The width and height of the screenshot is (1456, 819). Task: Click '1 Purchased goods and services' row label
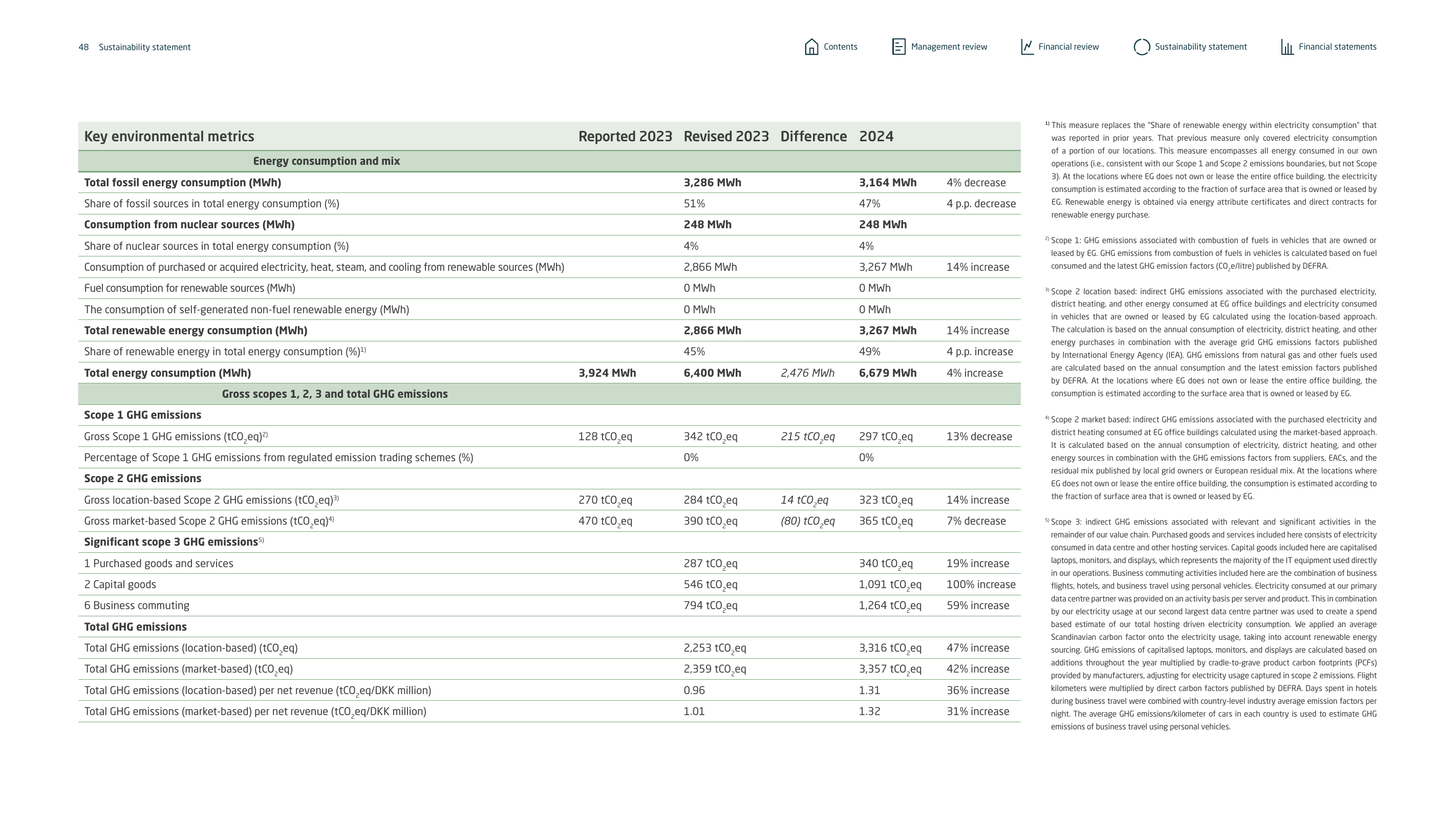click(158, 564)
